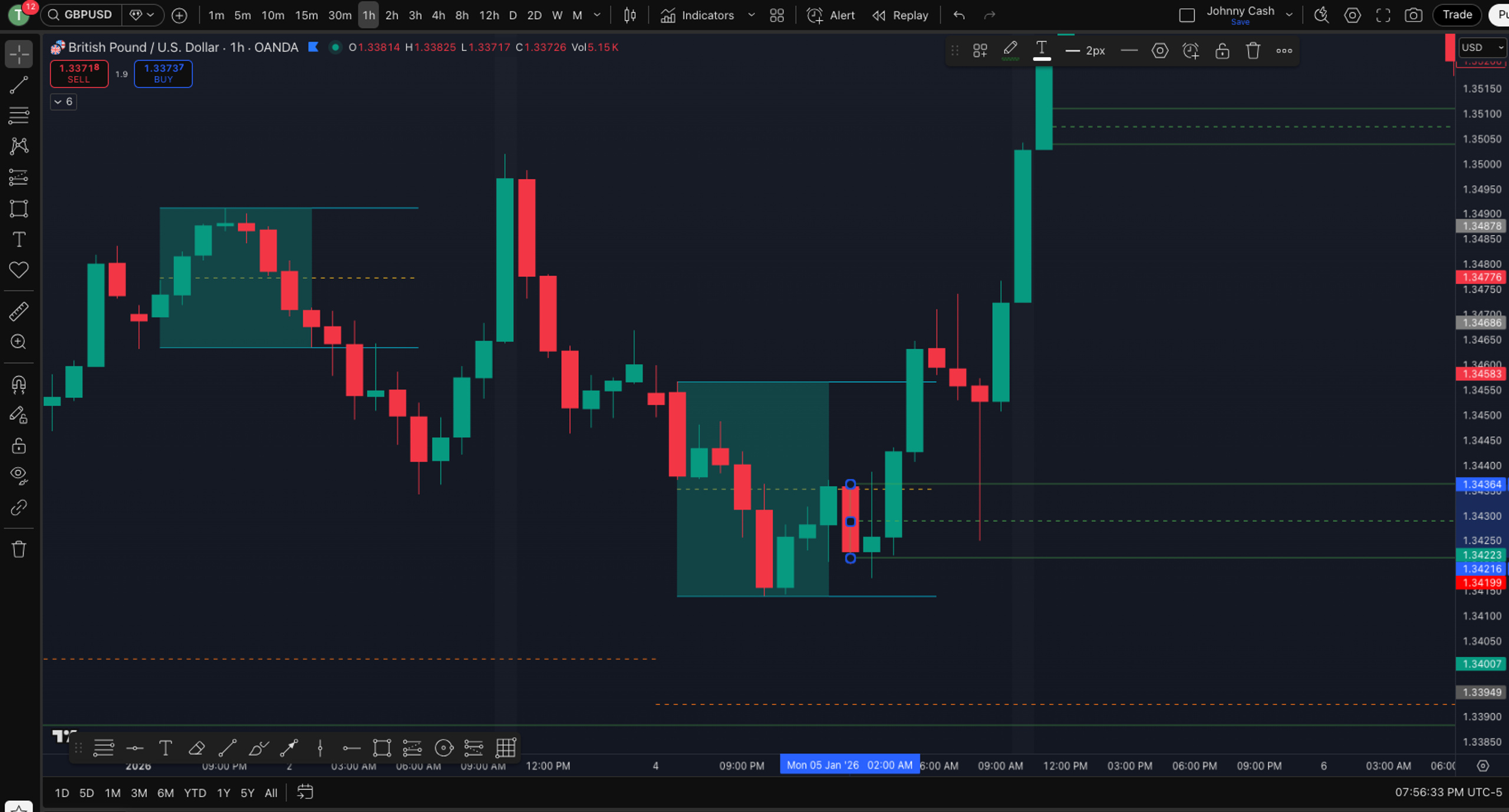Switch to the D daily timeframe
Viewport: 1509px width, 812px height.
(x=513, y=15)
